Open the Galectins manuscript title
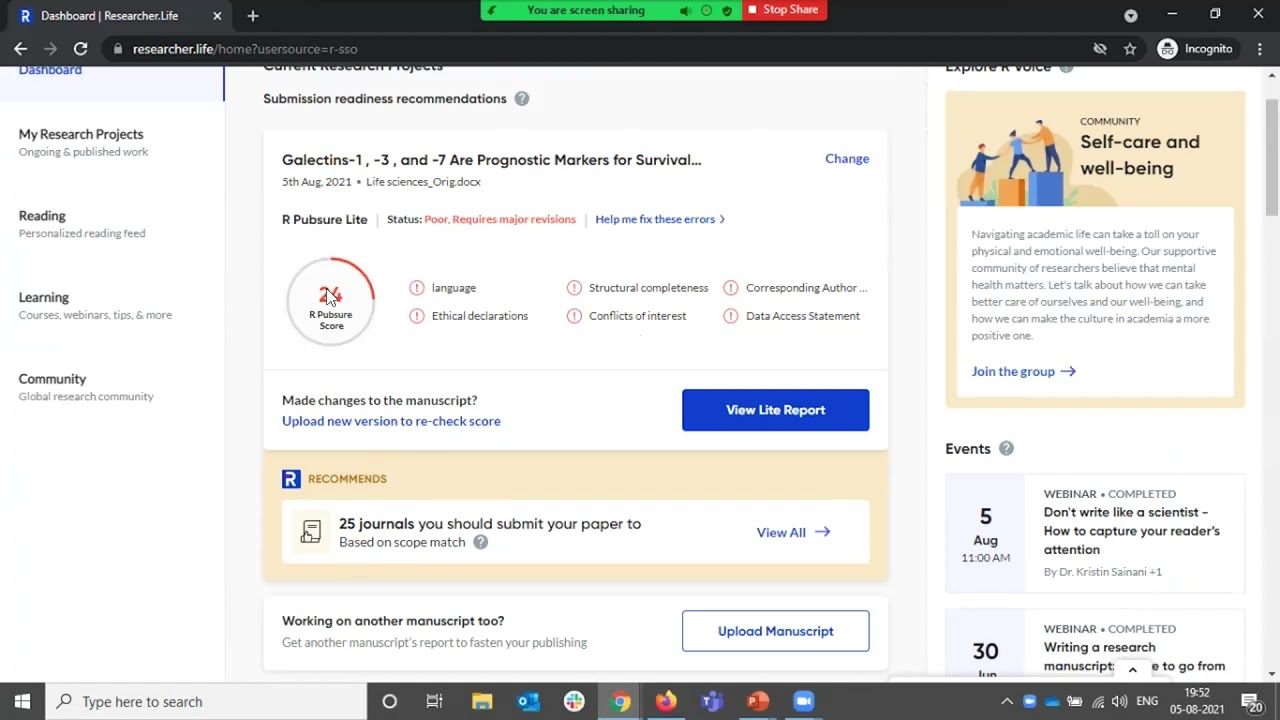 point(491,160)
